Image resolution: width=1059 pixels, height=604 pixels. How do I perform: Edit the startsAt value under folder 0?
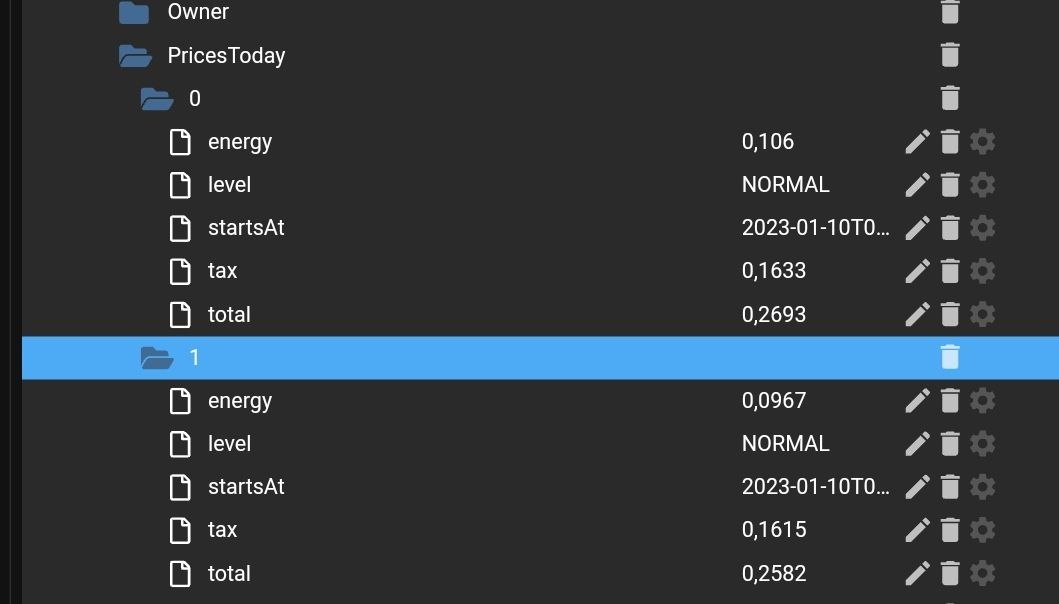917,228
